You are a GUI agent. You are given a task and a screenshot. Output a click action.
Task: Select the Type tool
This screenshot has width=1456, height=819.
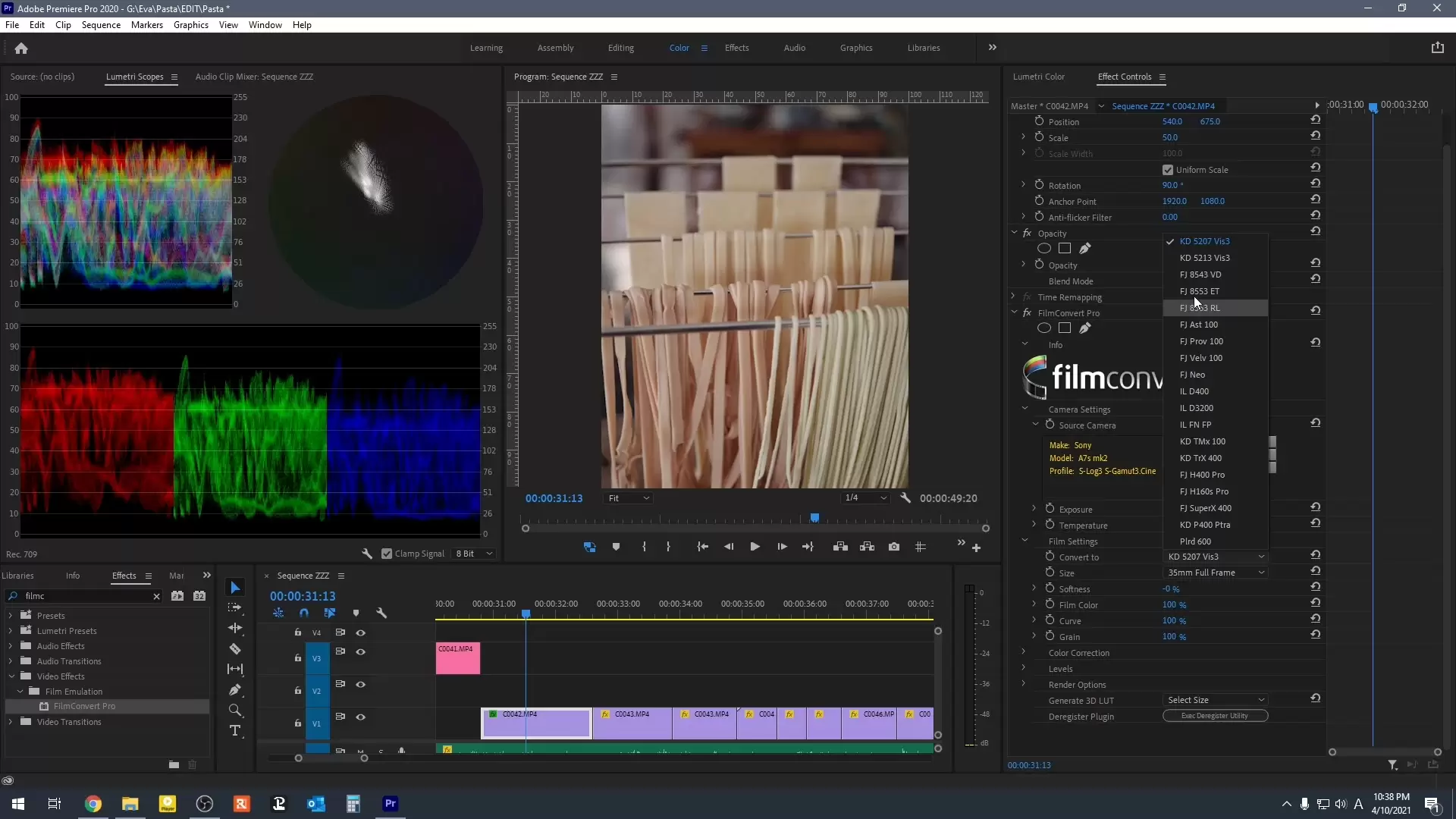235,731
